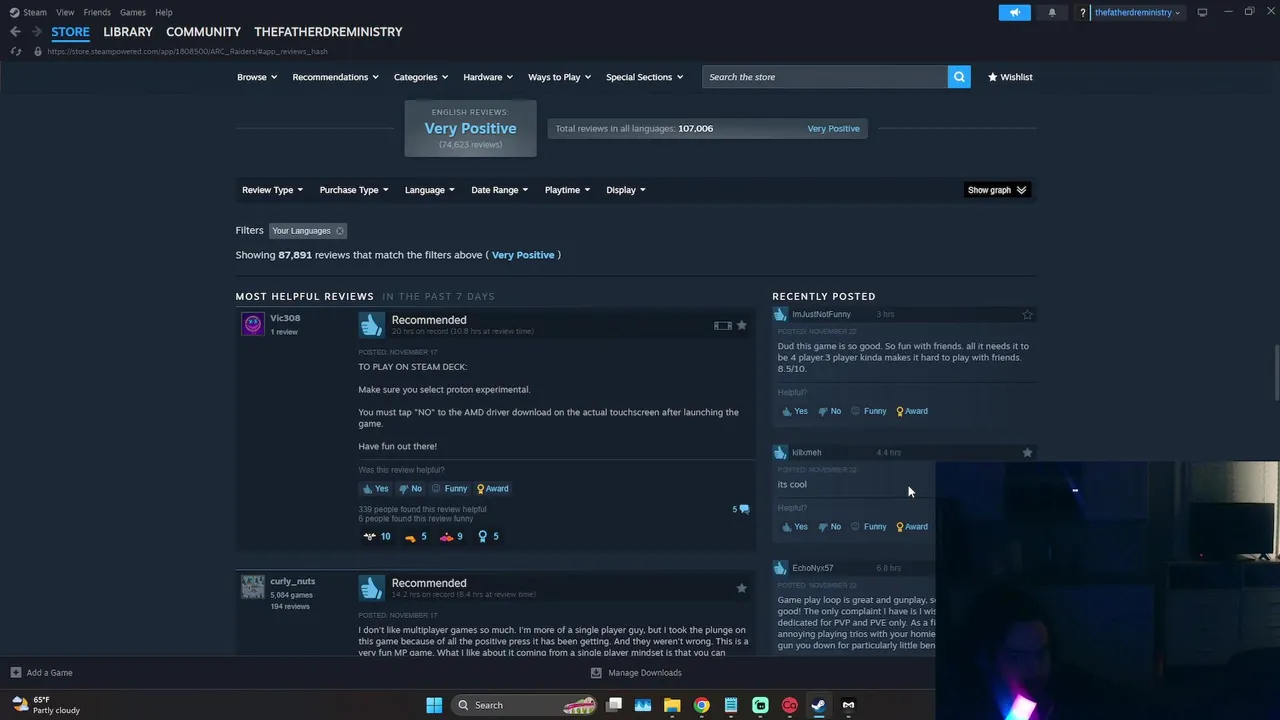
Task: Give an Award to Vic308's review
Action: 492,489
